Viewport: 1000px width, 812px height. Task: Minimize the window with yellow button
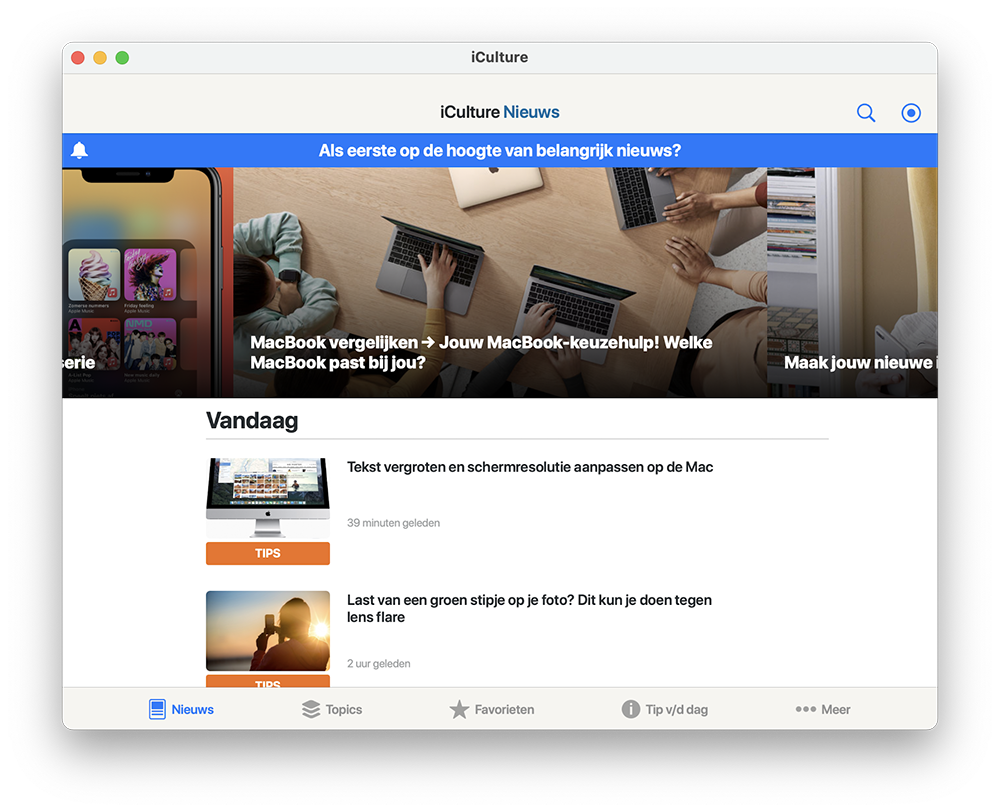pos(100,57)
